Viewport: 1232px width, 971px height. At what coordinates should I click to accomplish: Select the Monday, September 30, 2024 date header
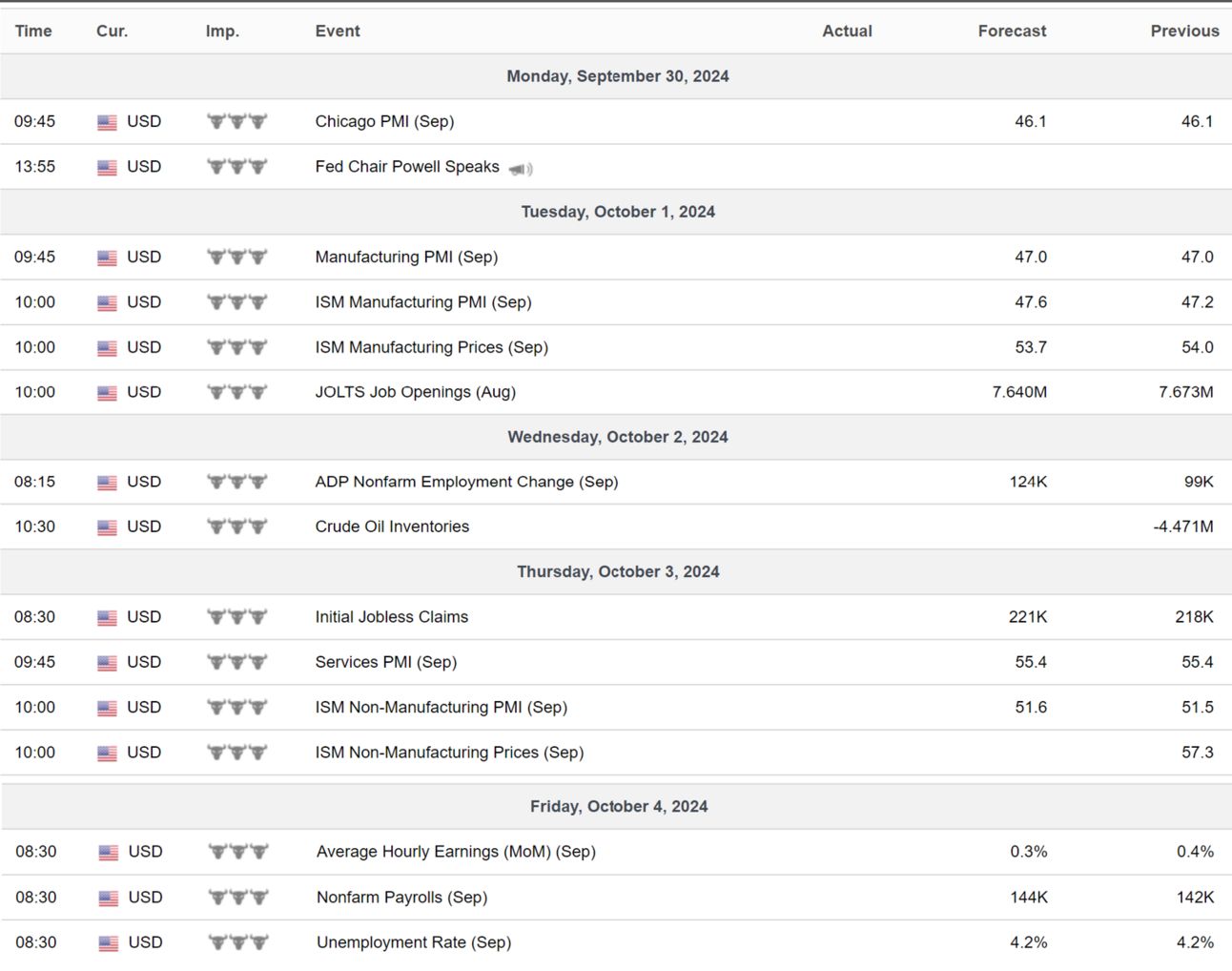(617, 75)
